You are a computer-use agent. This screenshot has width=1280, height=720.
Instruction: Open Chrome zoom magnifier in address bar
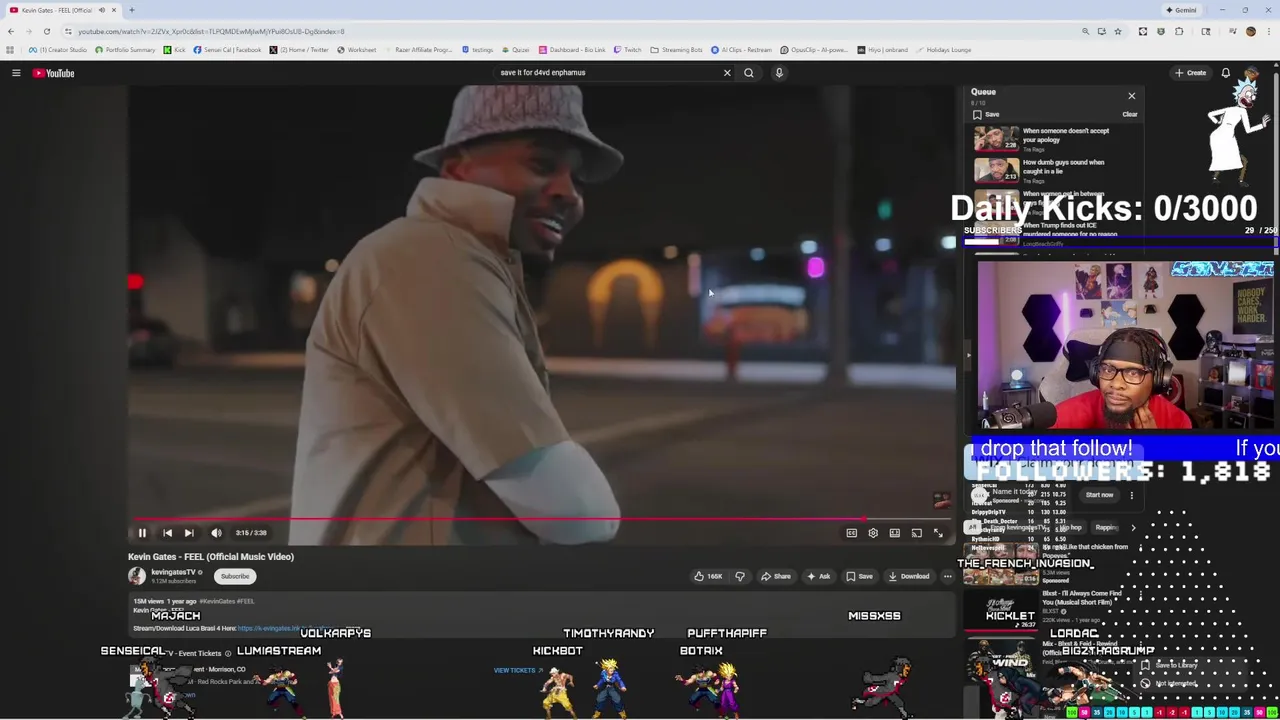pos(1085,31)
